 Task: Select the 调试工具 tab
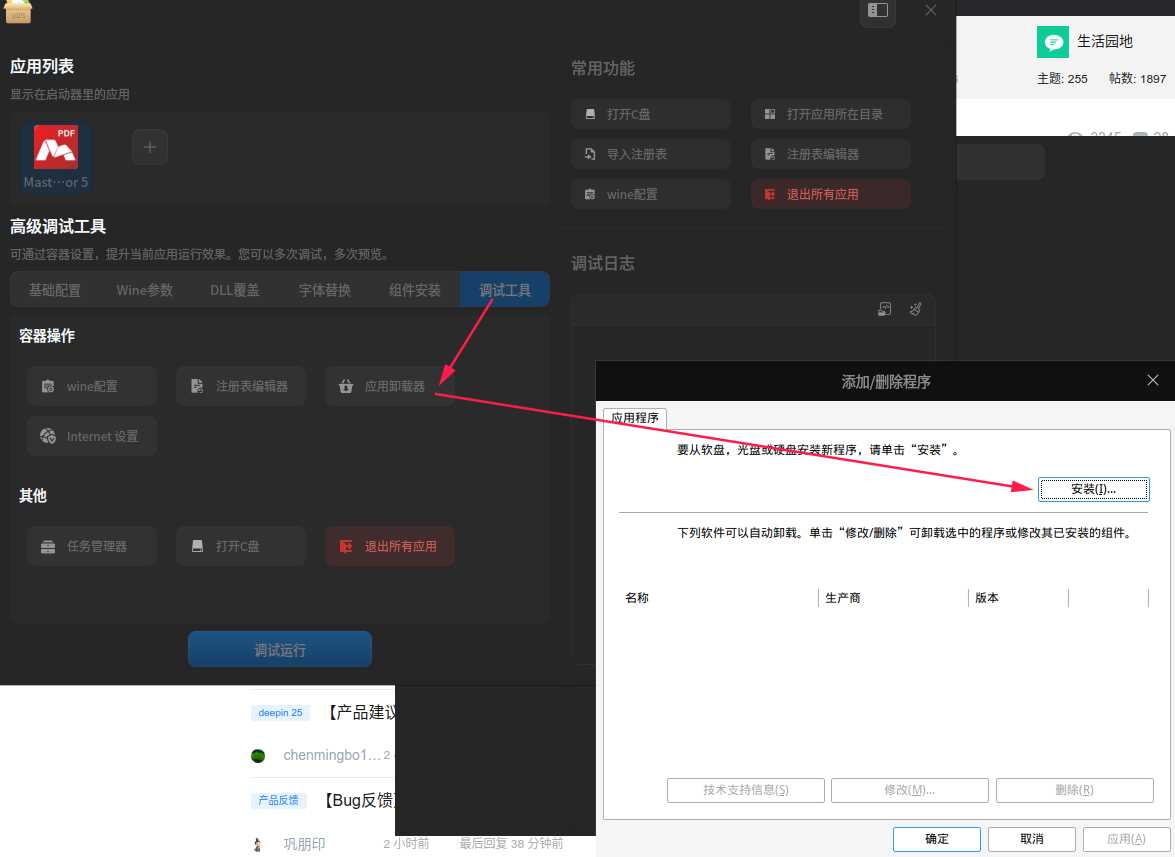tap(504, 290)
